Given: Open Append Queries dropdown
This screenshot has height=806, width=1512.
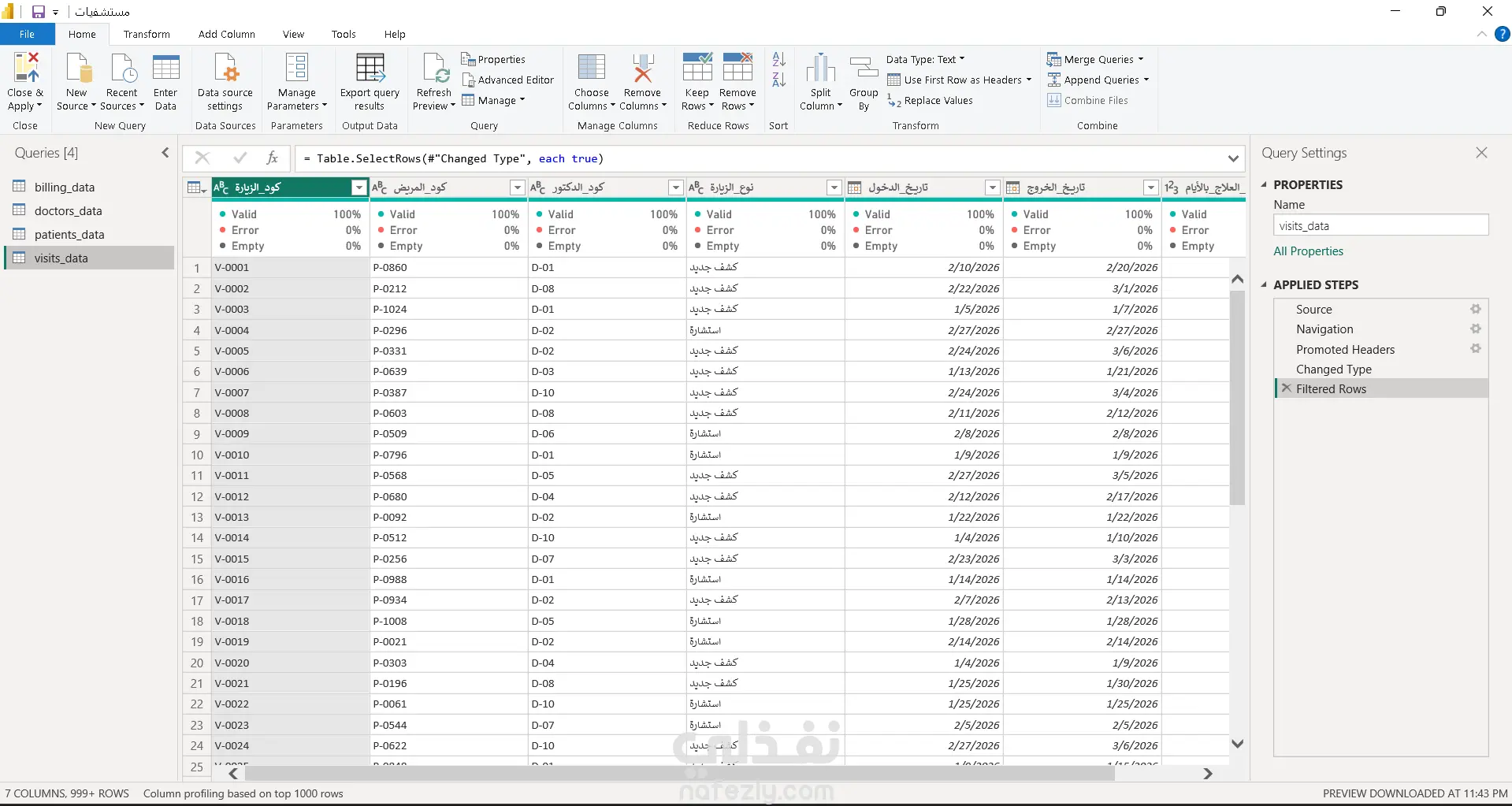Looking at the screenshot, I should click(x=1146, y=80).
